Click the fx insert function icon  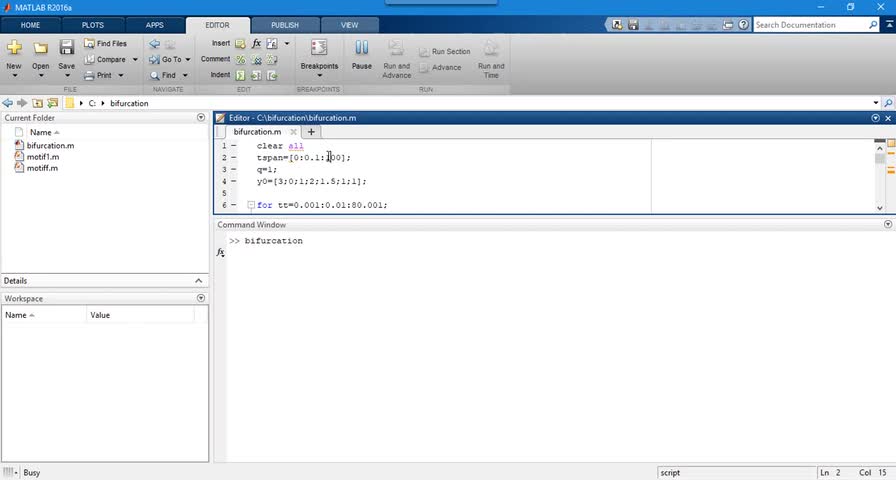(256, 43)
